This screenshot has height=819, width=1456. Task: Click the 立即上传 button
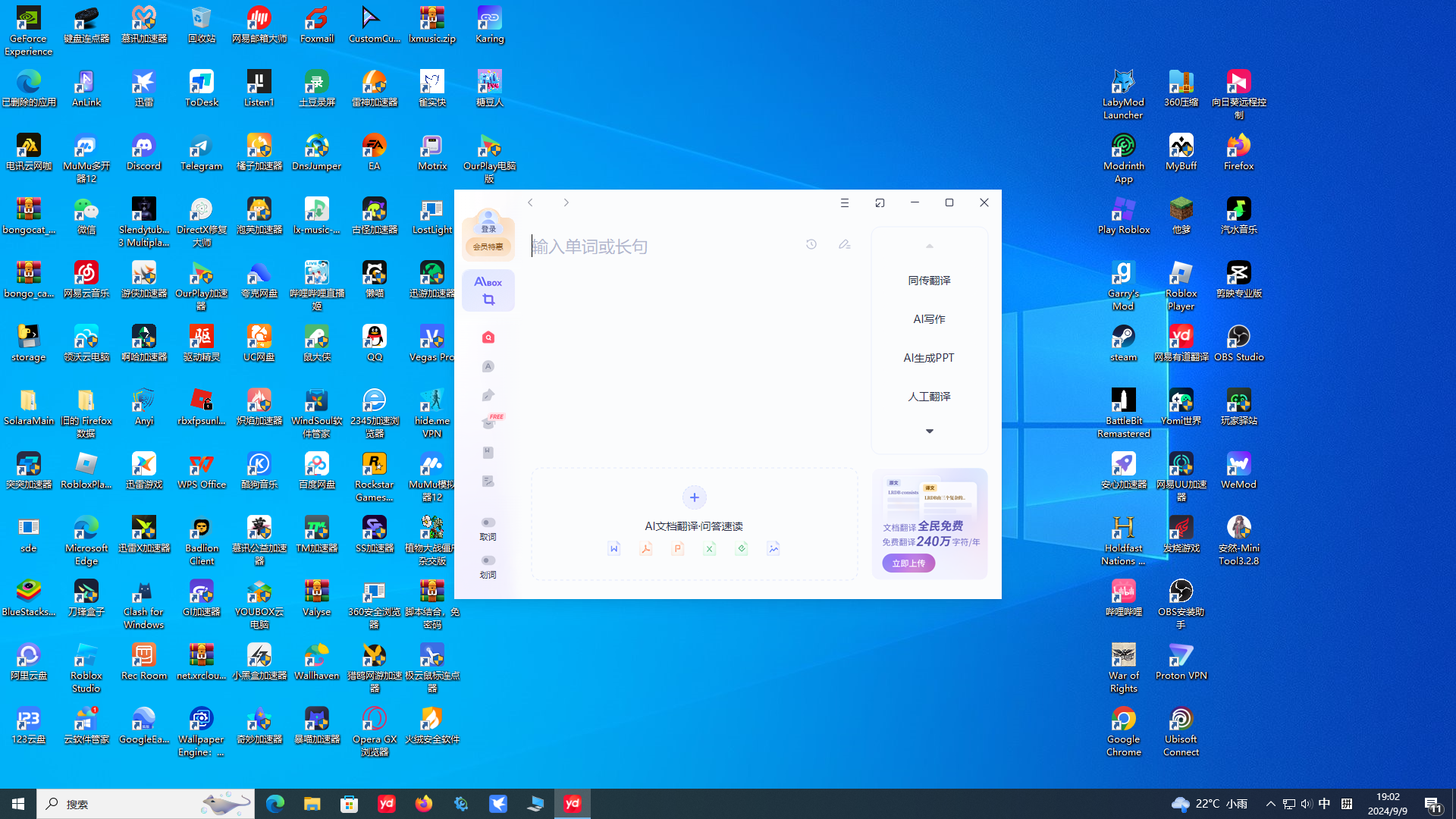[908, 563]
